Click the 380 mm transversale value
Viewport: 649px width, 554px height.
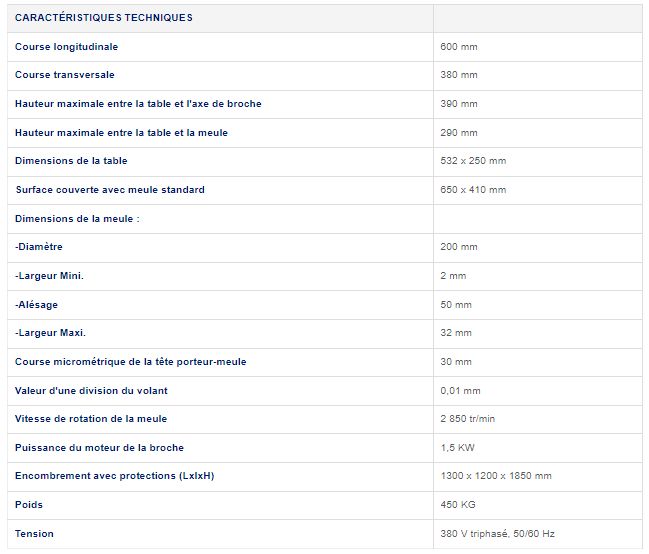[459, 75]
